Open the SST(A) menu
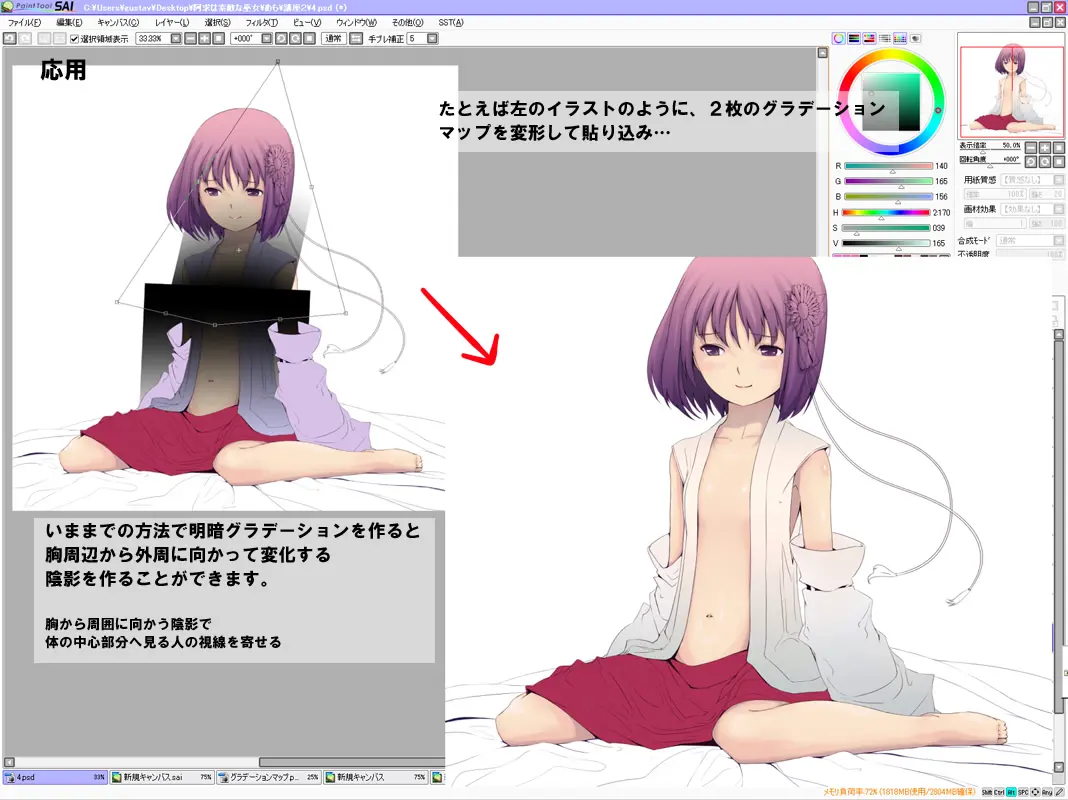1068x800 pixels. pos(451,22)
